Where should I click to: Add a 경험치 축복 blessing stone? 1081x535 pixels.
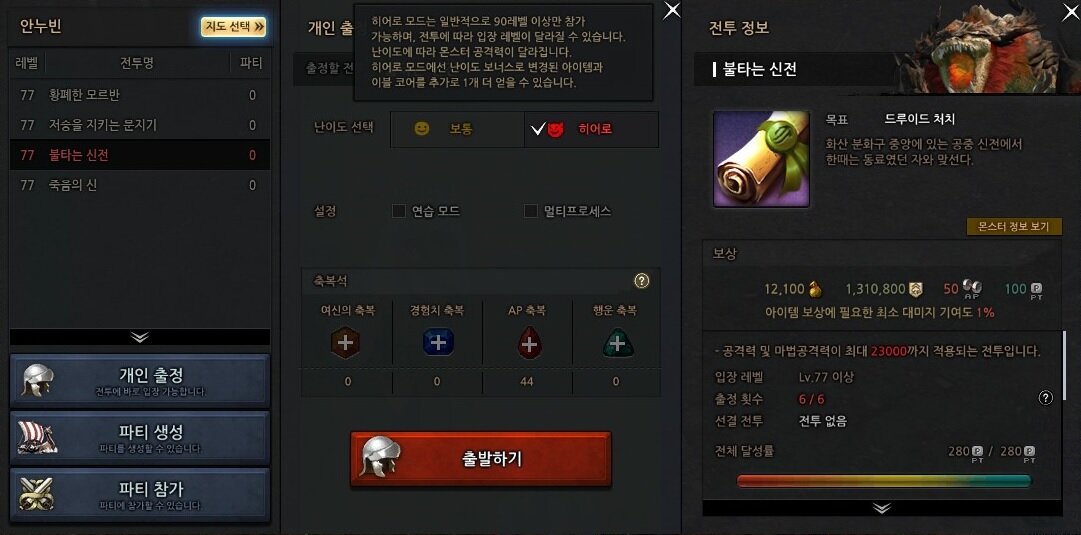click(438, 343)
